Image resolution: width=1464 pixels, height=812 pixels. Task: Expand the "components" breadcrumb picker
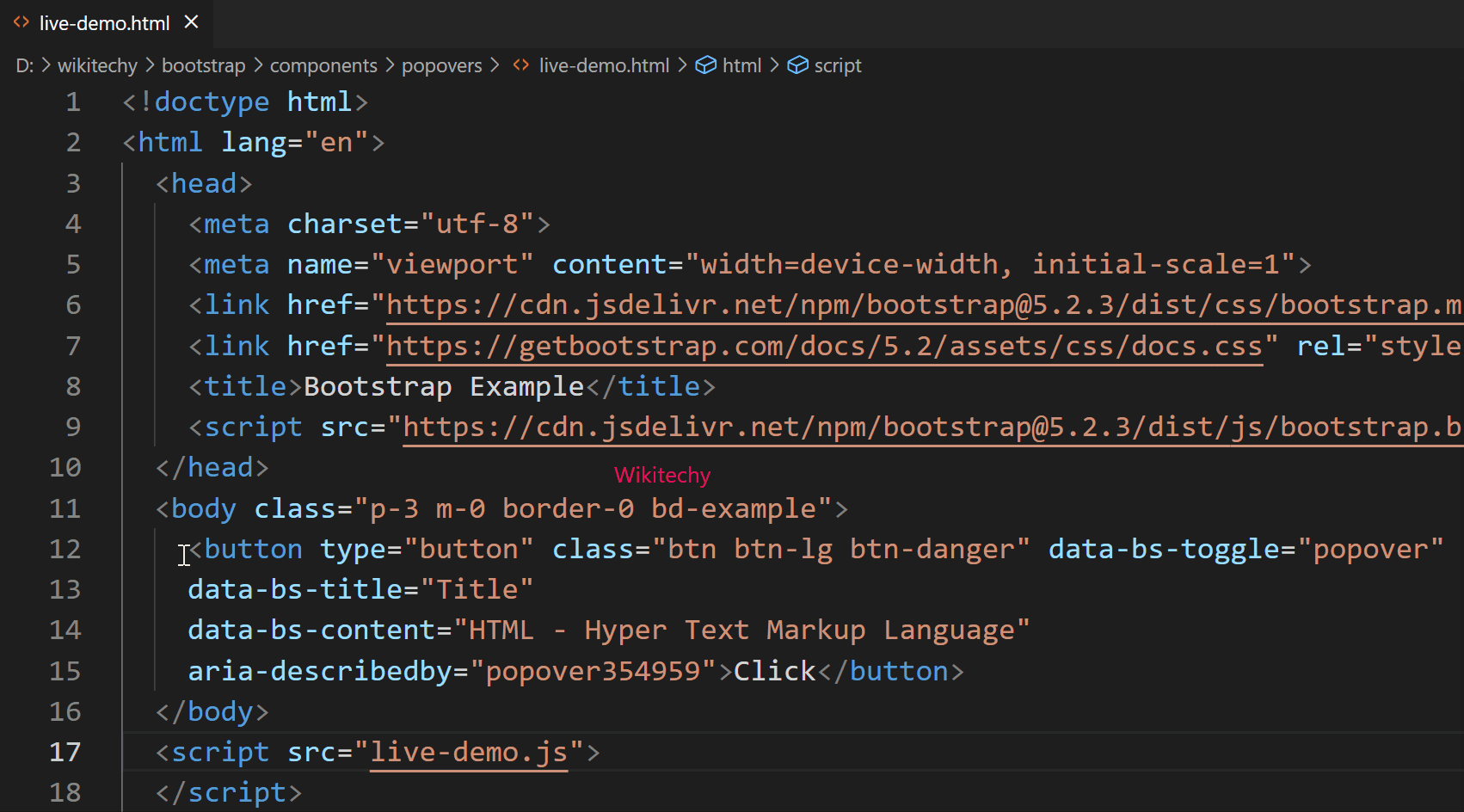pos(323,65)
